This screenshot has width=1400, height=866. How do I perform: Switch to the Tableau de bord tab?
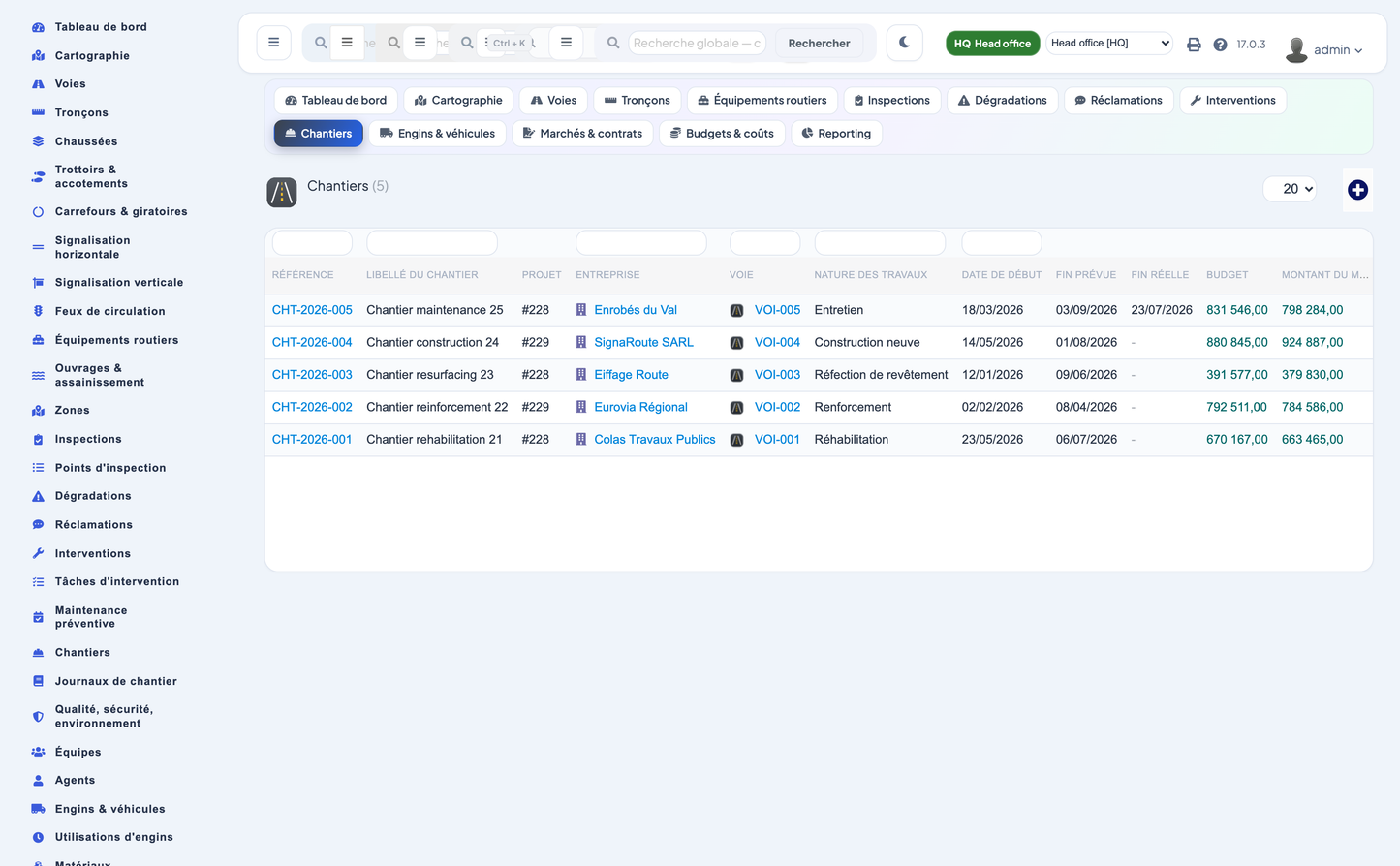point(336,101)
